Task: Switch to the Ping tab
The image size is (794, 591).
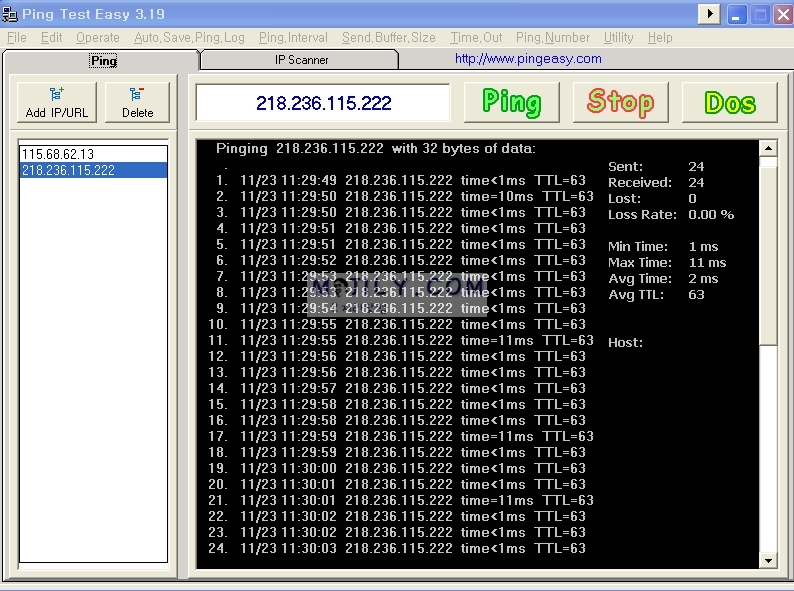Action: [101, 60]
